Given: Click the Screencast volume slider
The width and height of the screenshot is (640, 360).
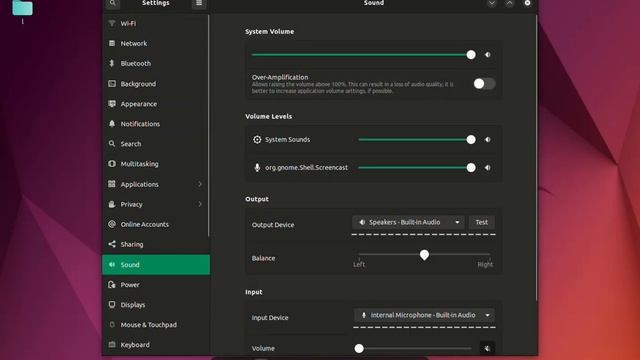Looking at the screenshot, I should (416, 167).
